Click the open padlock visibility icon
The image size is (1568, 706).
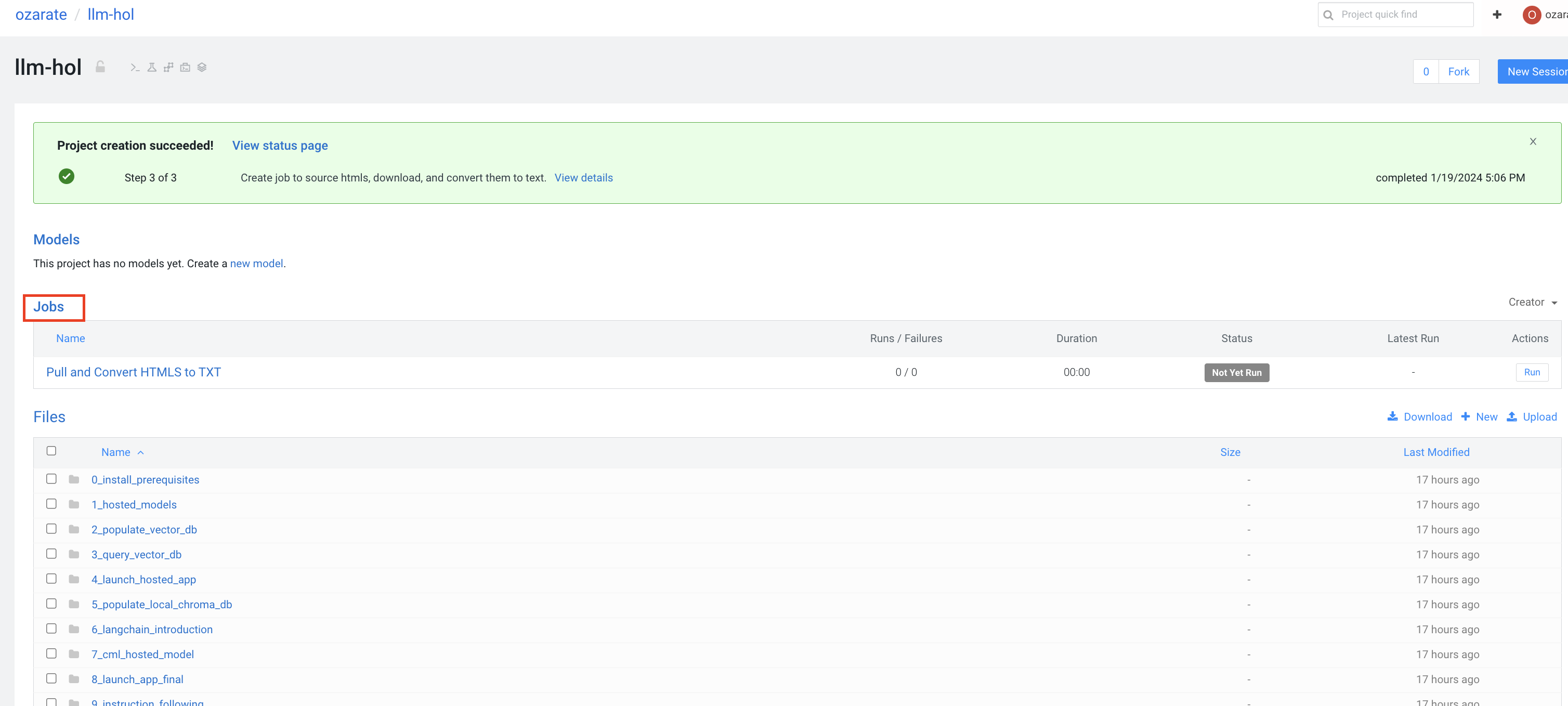[x=100, y=67]
